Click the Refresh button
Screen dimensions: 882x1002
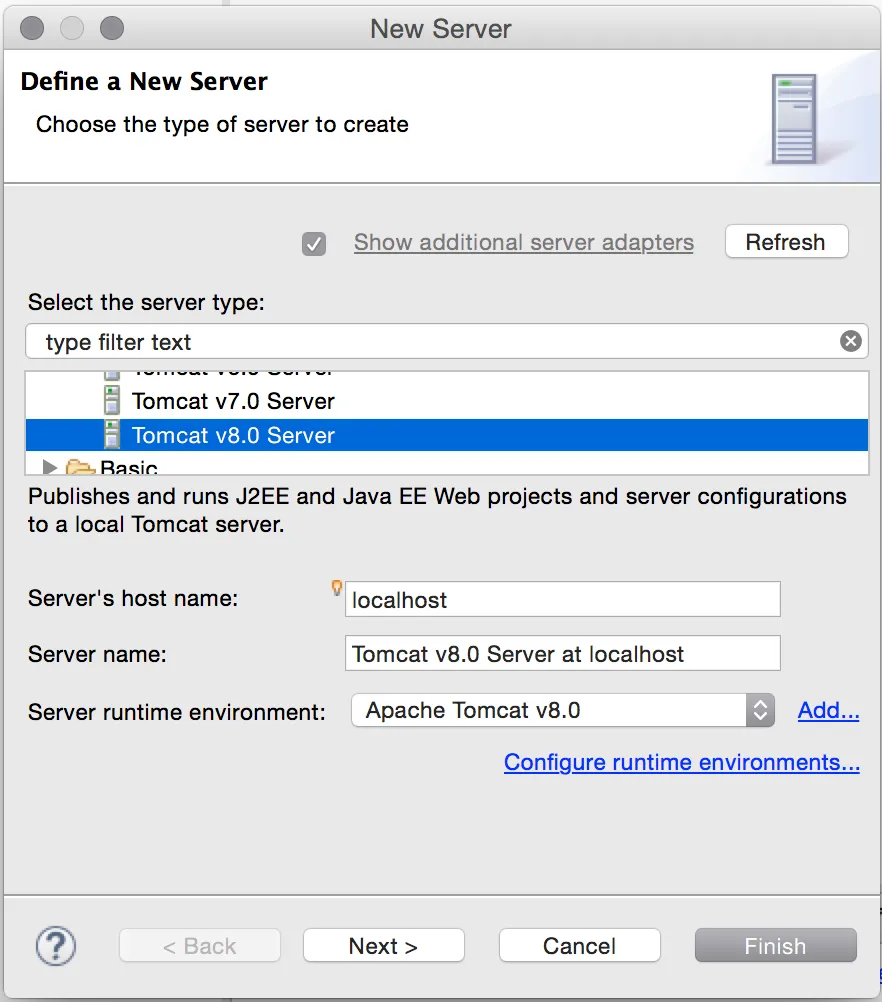[786, 241]
